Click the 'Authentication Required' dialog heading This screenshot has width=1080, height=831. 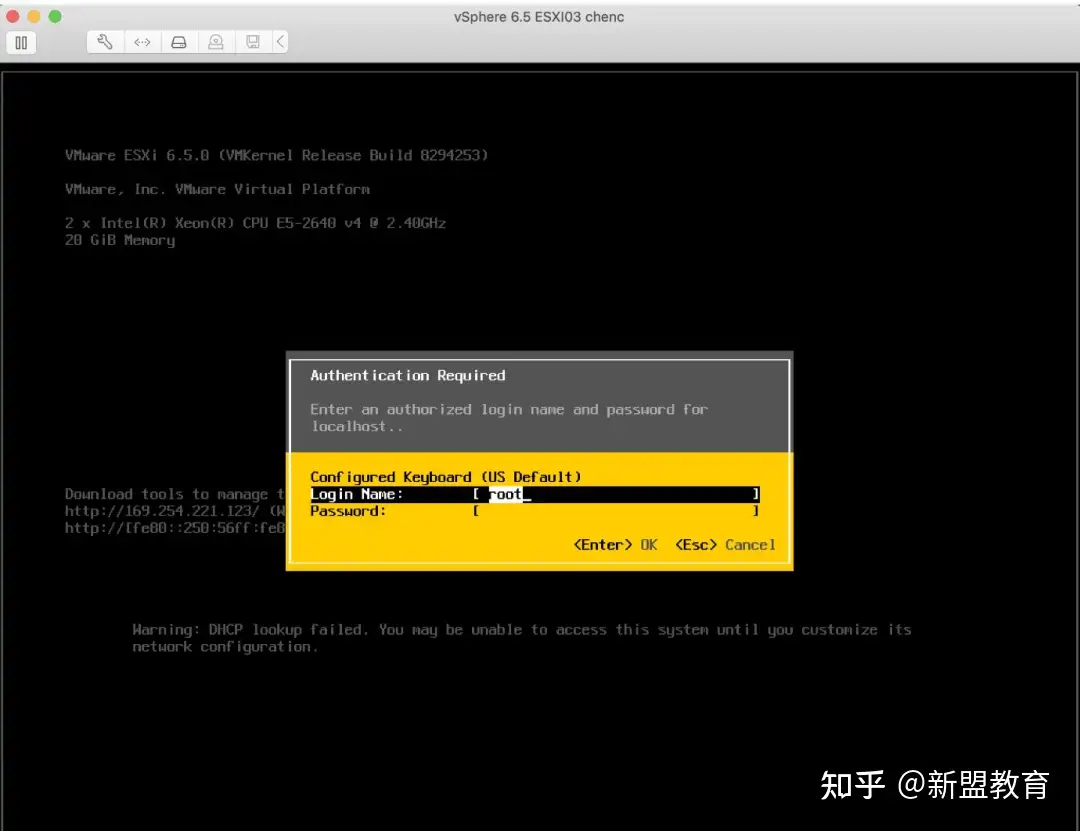[x=408, y=376]
